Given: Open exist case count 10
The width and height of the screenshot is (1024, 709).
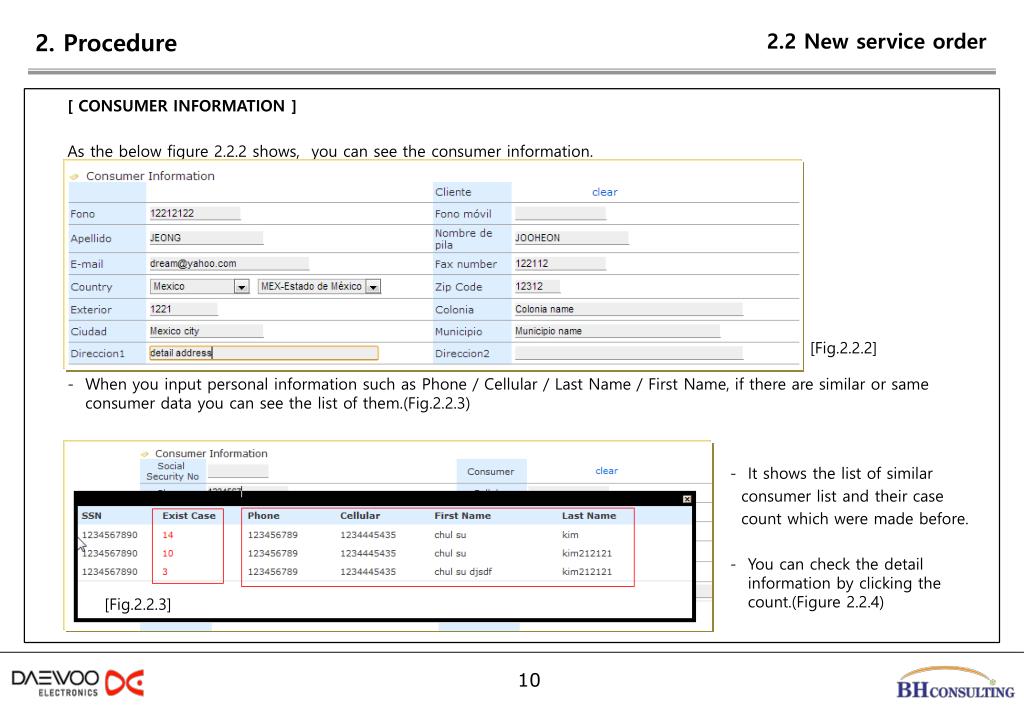Looking at the screenshot, I should click(168, 553).
